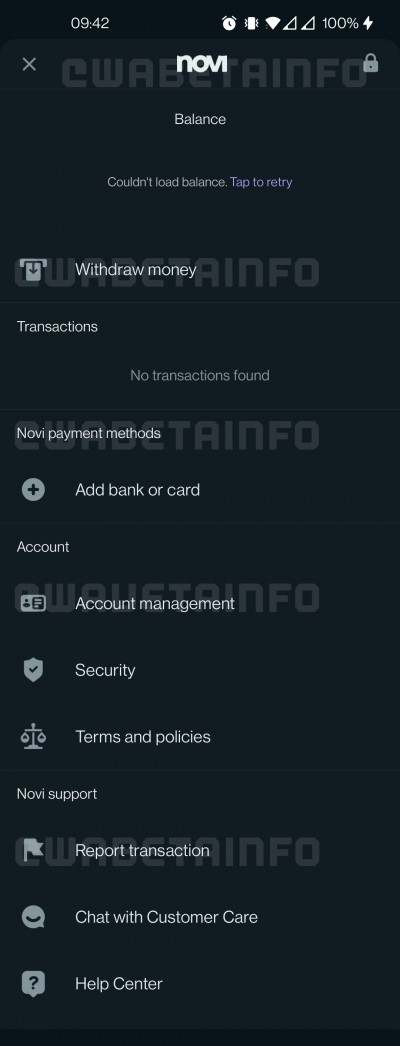
Task: Open Account management
Action: 200,603
